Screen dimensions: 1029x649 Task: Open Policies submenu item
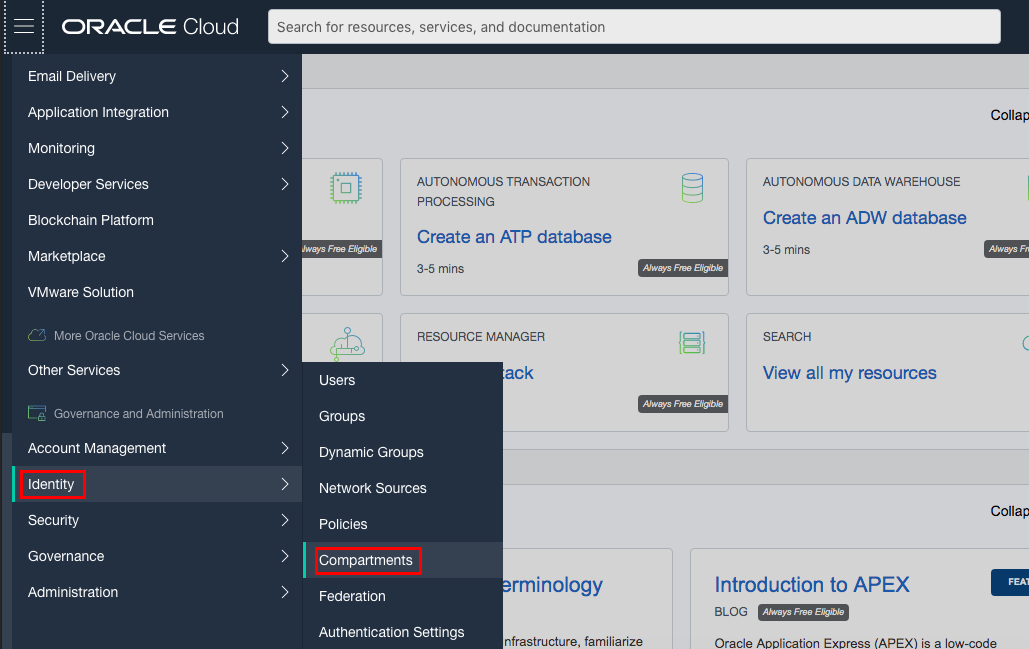(x=402, y=524)
